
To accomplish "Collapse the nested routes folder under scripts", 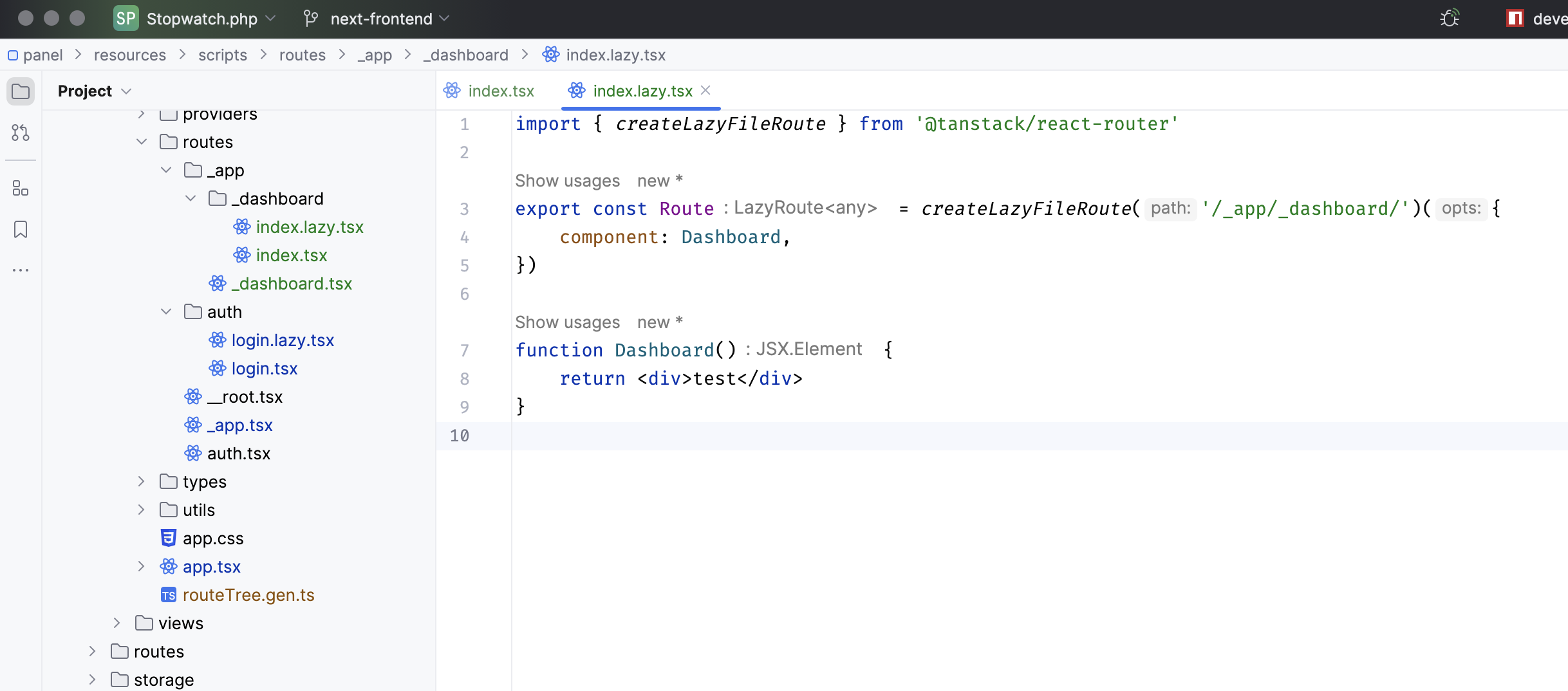I will (142, 142).
